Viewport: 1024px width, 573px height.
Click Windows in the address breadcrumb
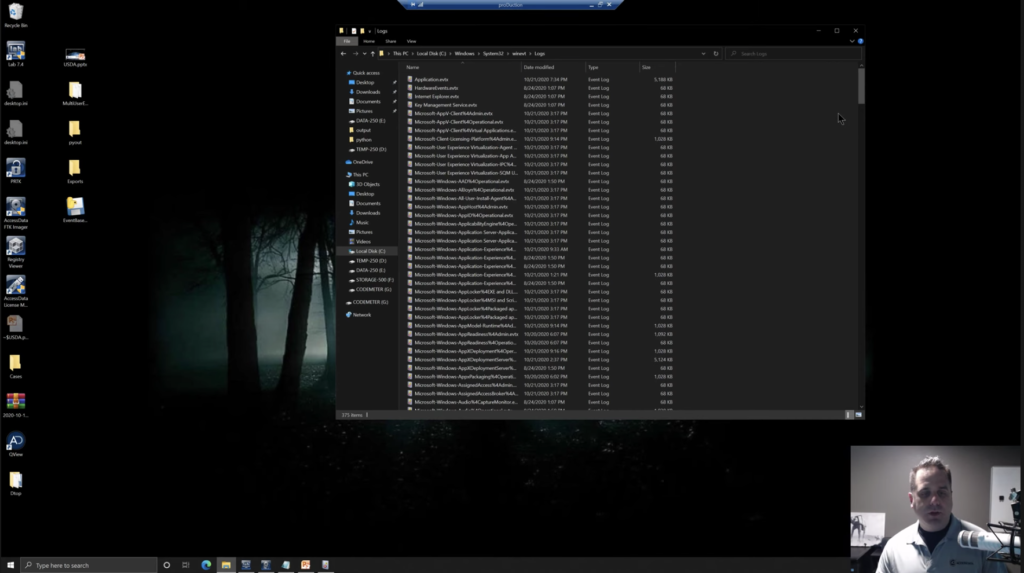coord(464,54)
